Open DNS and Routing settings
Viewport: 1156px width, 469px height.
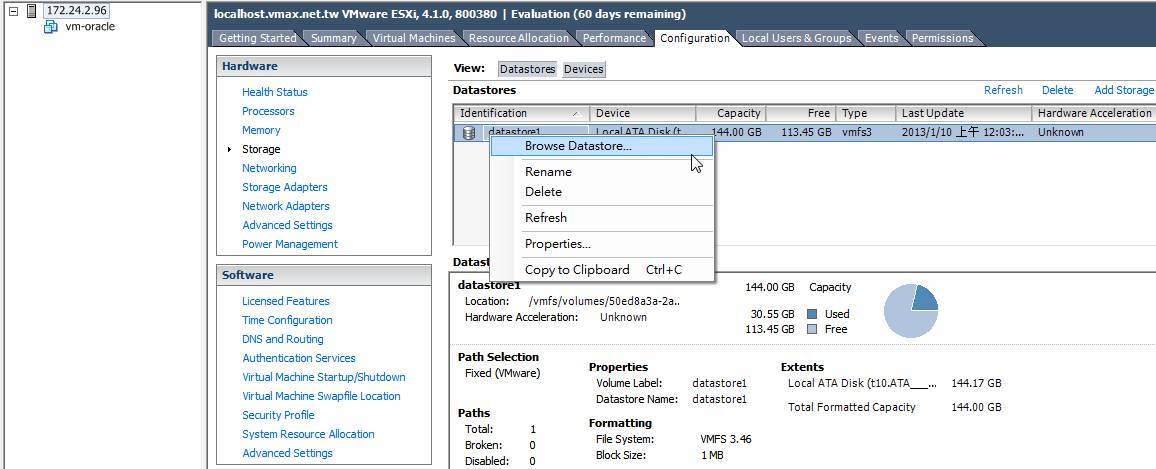283,339
